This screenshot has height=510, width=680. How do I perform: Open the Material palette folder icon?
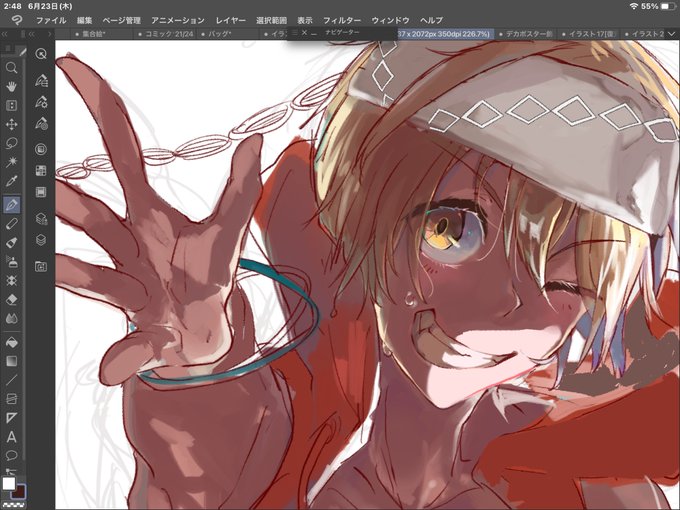[41, 267]
